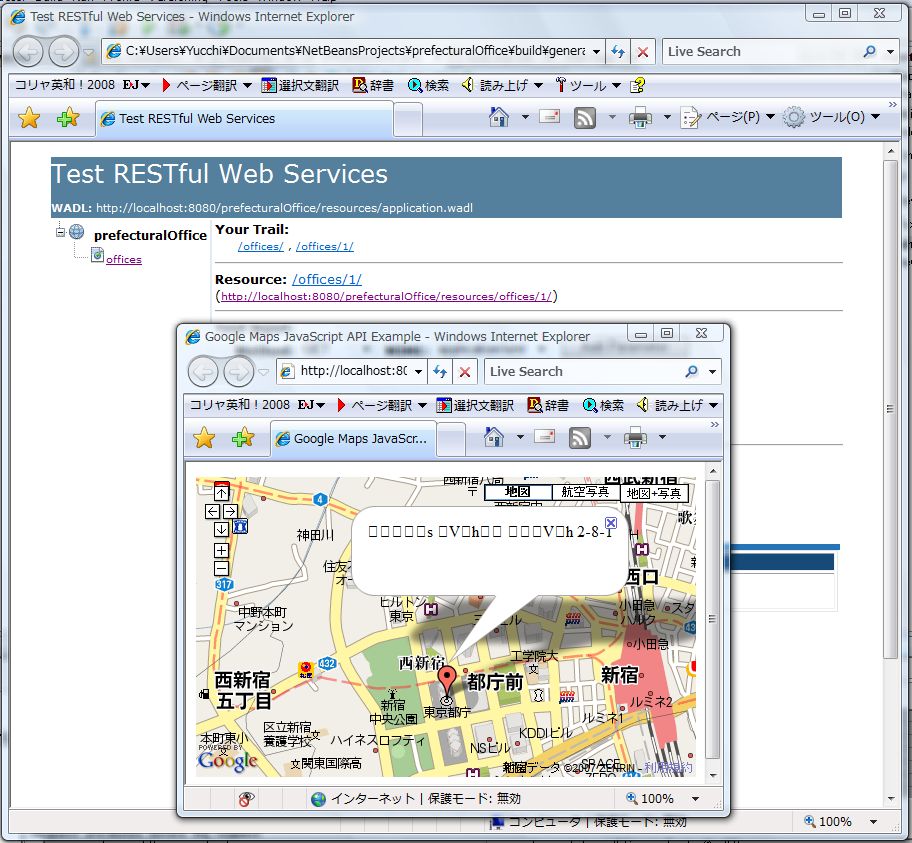
Task: Click the red Tokyo location marker pin
Action: [447, 680]
